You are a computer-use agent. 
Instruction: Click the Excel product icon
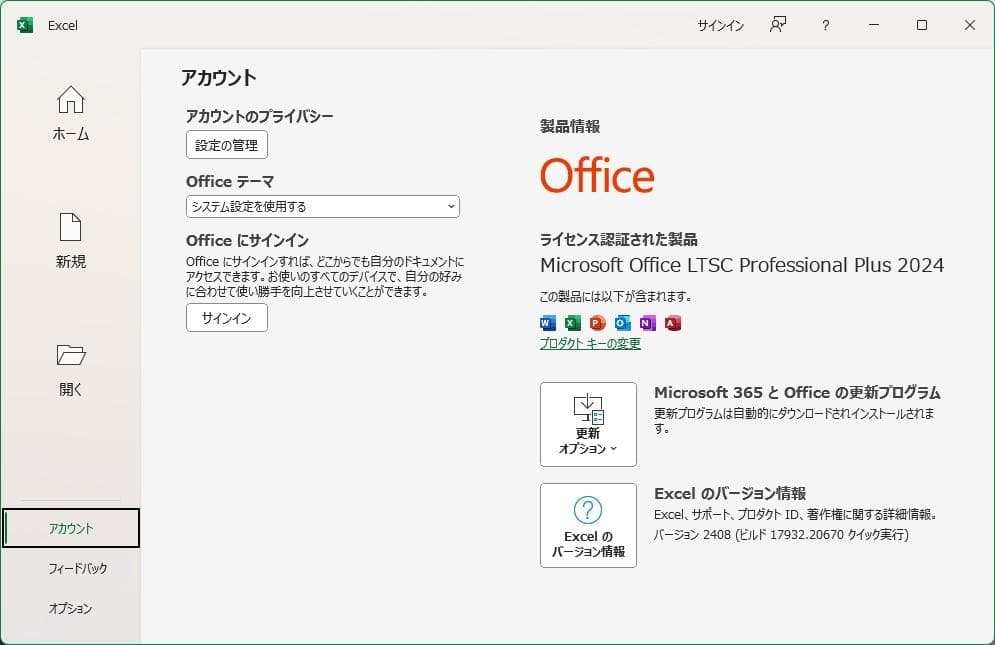click(x=572, y=323)
